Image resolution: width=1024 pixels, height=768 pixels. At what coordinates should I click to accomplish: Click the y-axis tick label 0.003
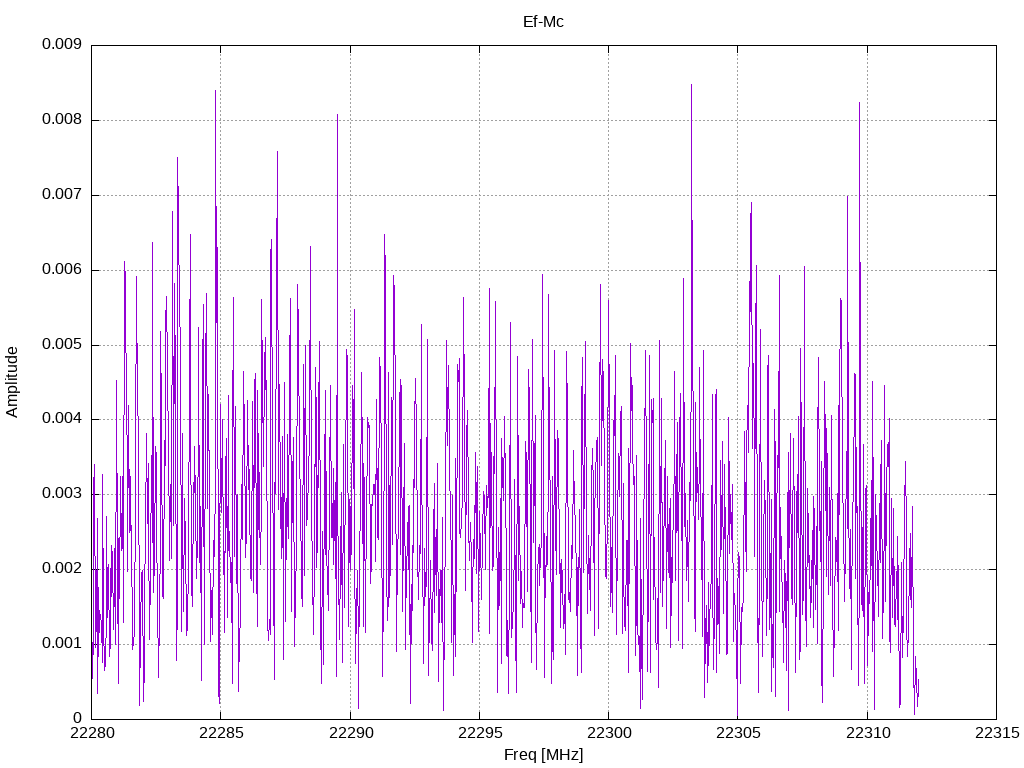[62, 493]
